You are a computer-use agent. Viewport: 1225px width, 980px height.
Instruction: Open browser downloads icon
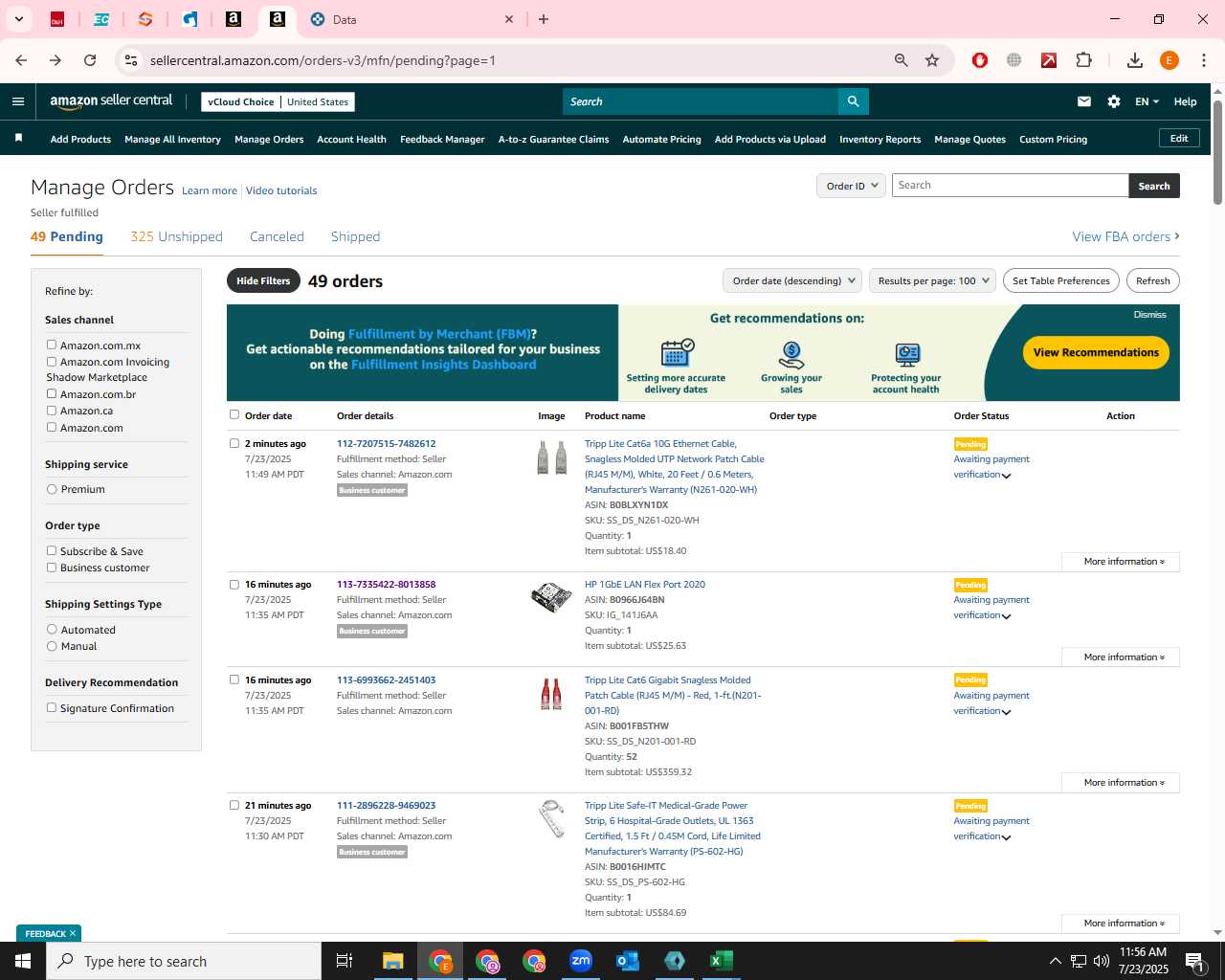1135,60
